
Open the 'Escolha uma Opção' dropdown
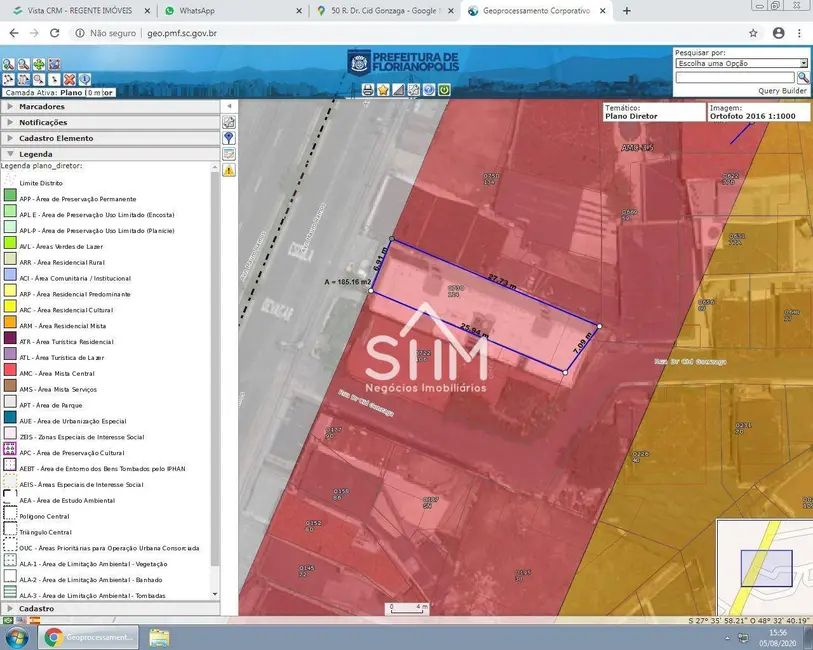741,63
